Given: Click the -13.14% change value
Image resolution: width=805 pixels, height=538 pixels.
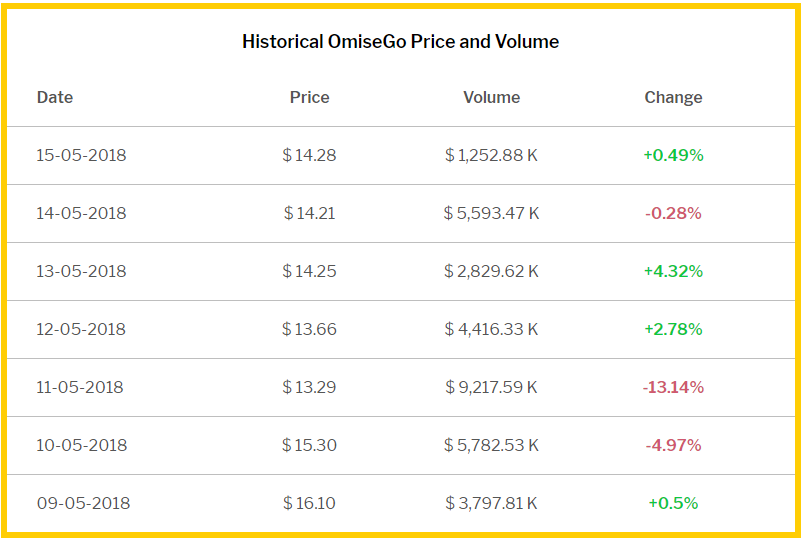Looking at the screenshot, I should click(x=673, y=387).
